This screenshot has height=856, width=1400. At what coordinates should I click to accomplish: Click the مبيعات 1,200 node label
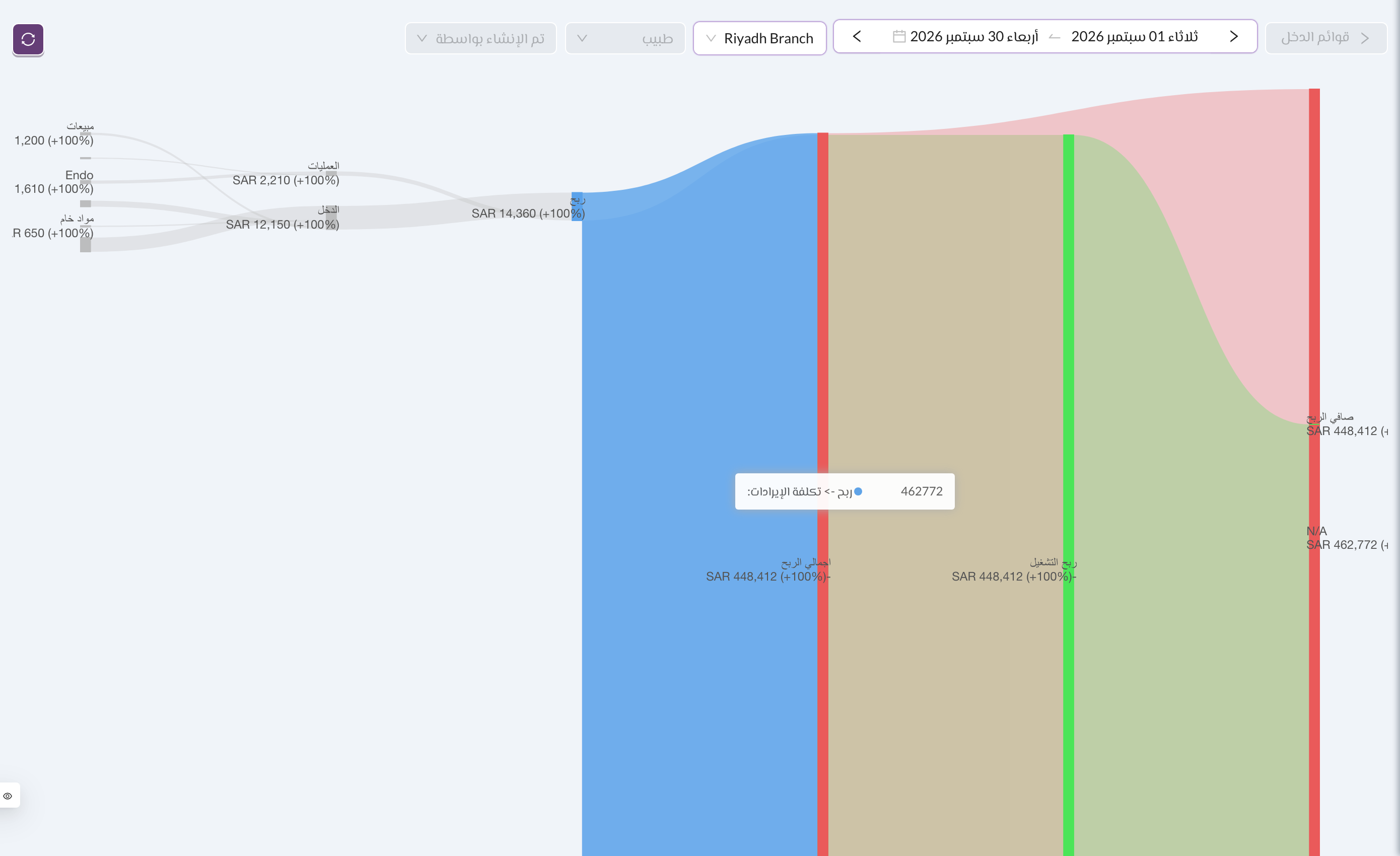(54, 133)
